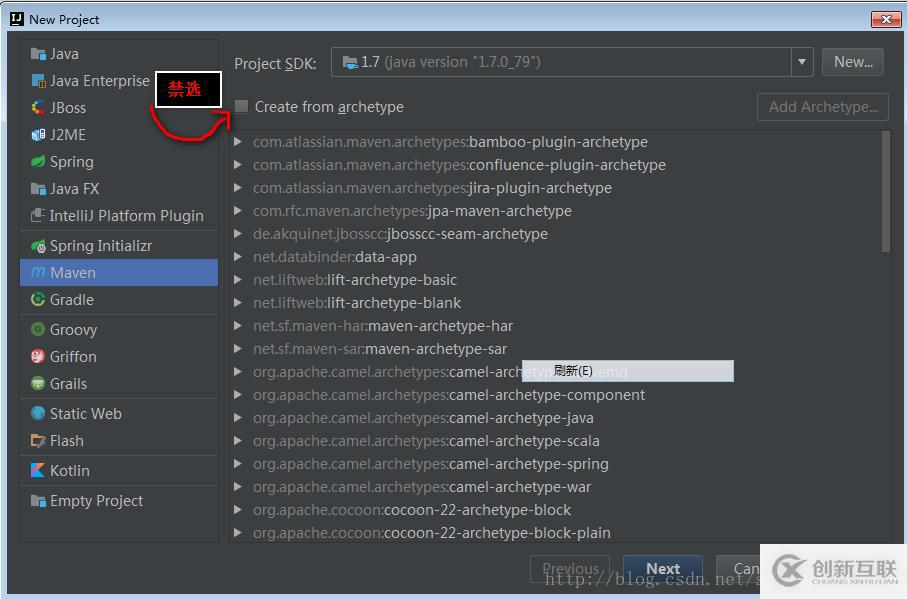Click the archetype list vertical scrollbar

coord(886,191)
